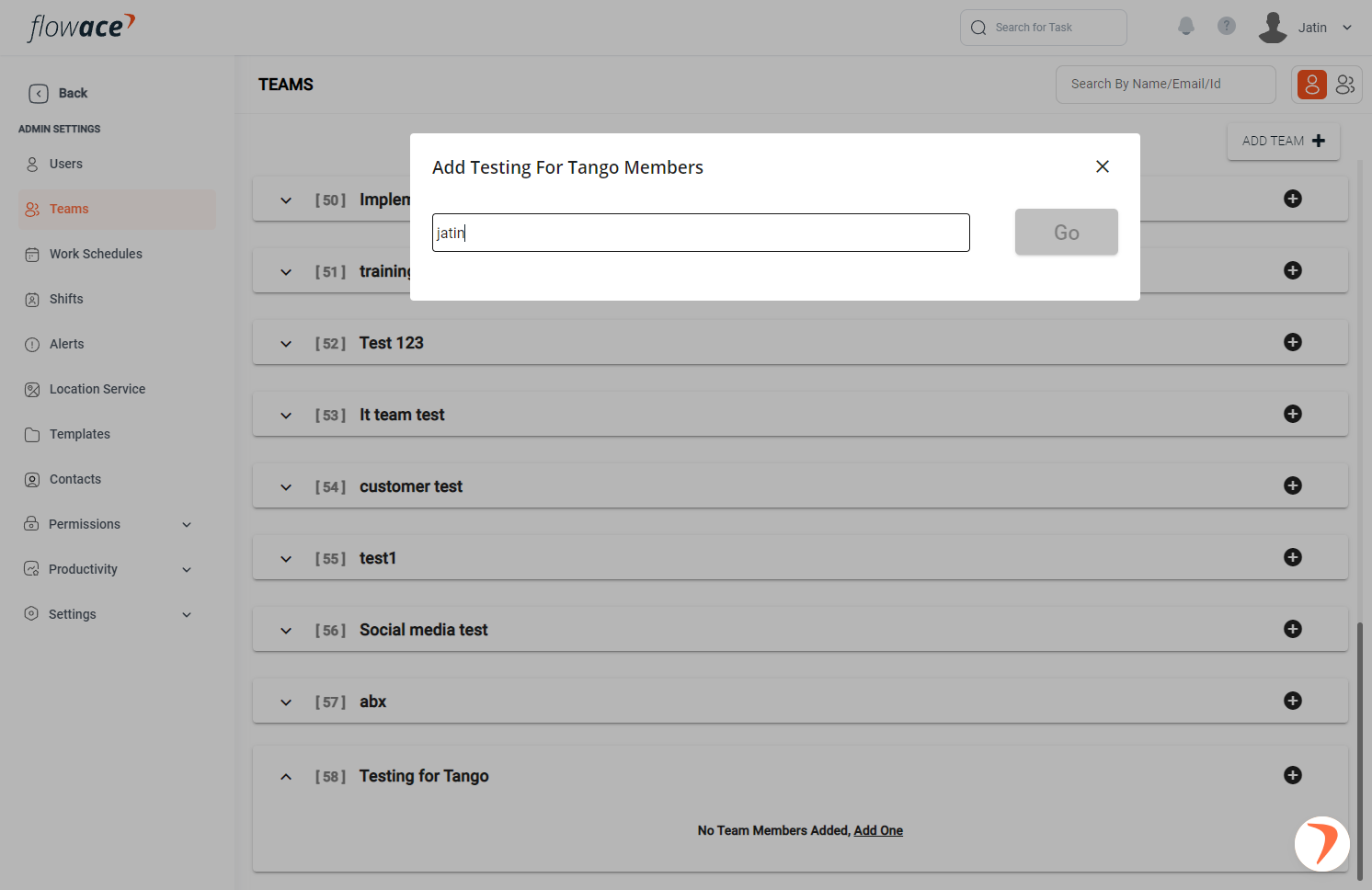Click the Permissions lock icon
Screen dimensions: 1372x890
point(31,523)
